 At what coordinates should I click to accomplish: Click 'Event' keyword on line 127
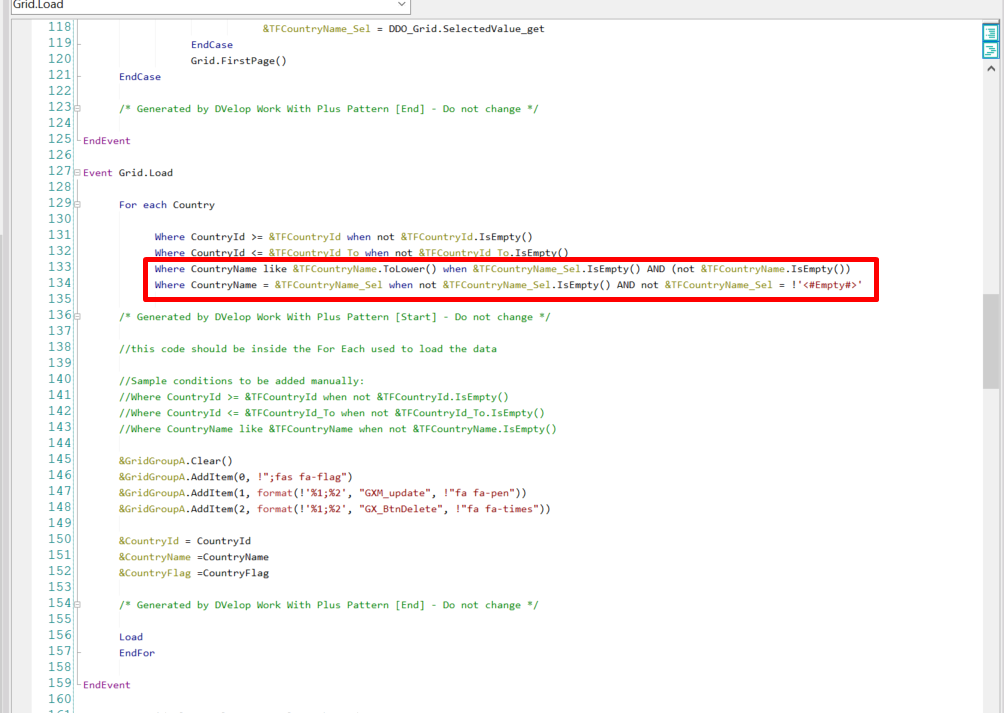coord(97,173)
